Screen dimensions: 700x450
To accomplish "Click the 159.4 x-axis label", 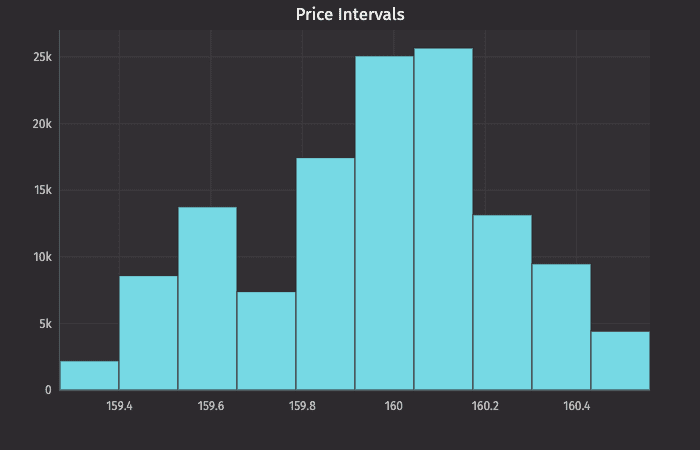I will point(119,406).
